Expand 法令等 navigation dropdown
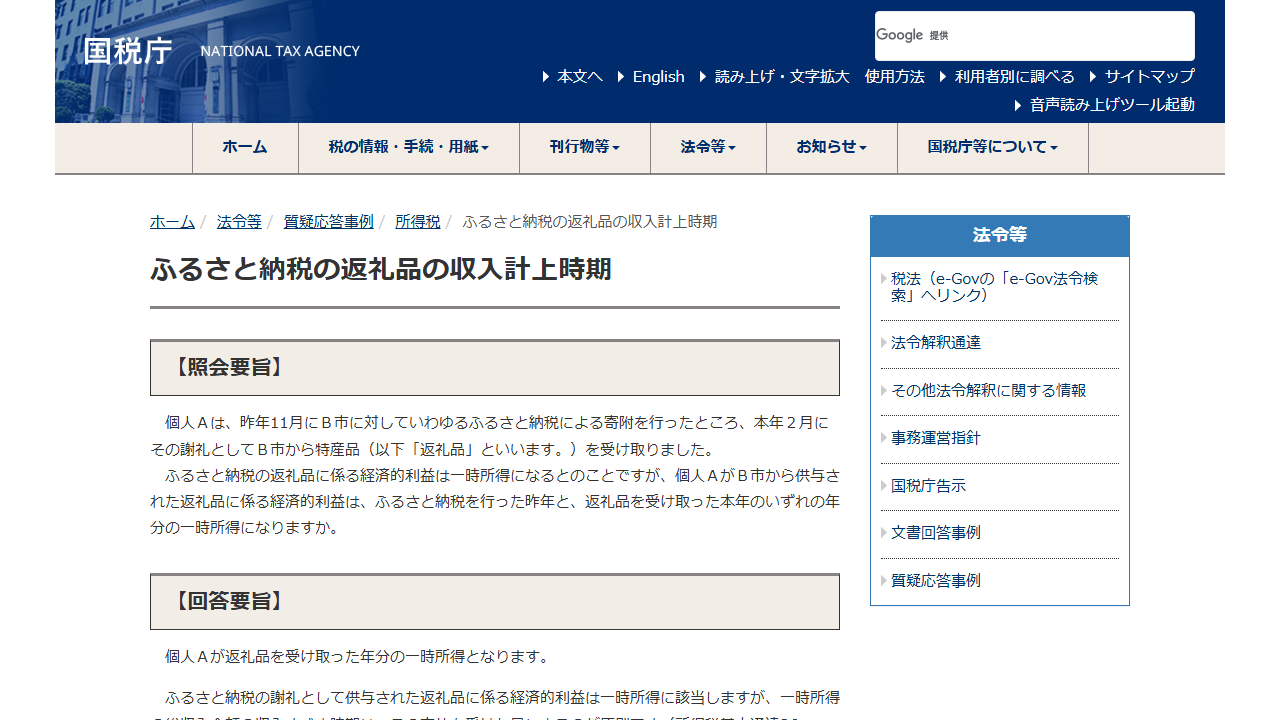 (x=708, y=147)
